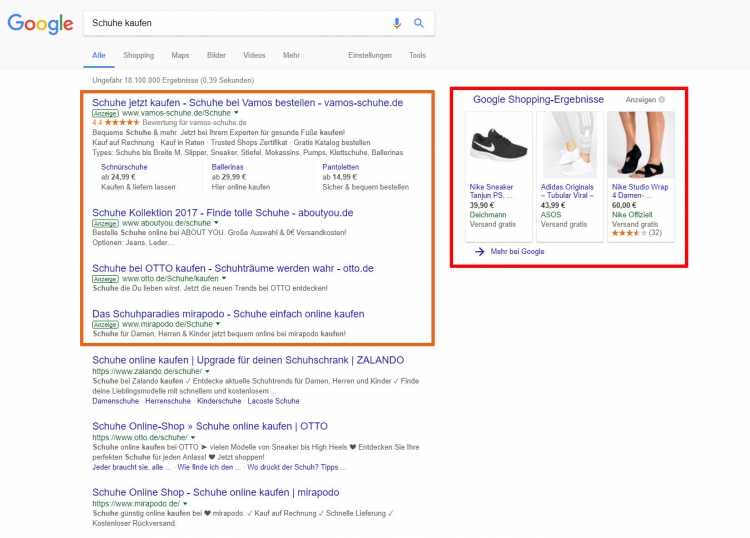Screen dimensions: 750x538
Task: Open the Videos tab
Action: tap(254, 55)
